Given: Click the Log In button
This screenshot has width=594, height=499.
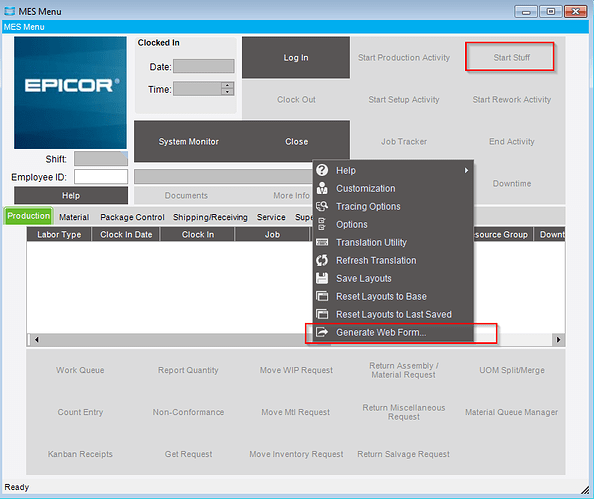Looking at the screenshot, I should pyautogui.click(x=296, y=58).
